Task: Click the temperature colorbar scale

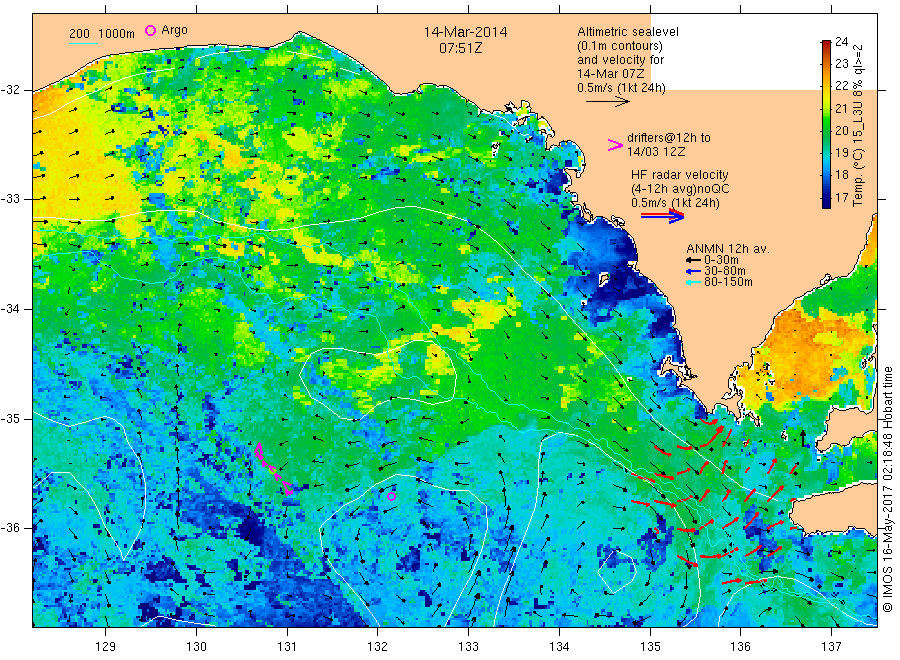Action: pyautogui.click(x=826, y=124)
